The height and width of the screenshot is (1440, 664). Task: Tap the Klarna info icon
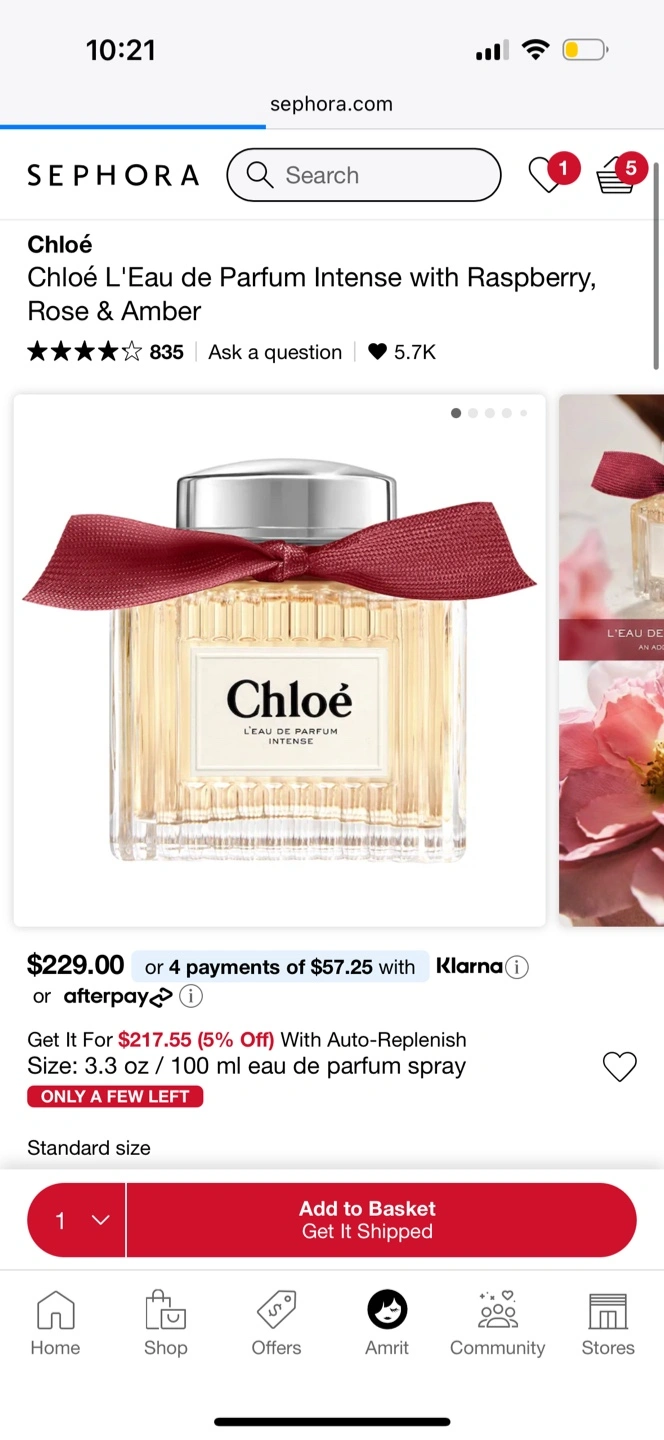pyautogui.click(x=517, y=967)
